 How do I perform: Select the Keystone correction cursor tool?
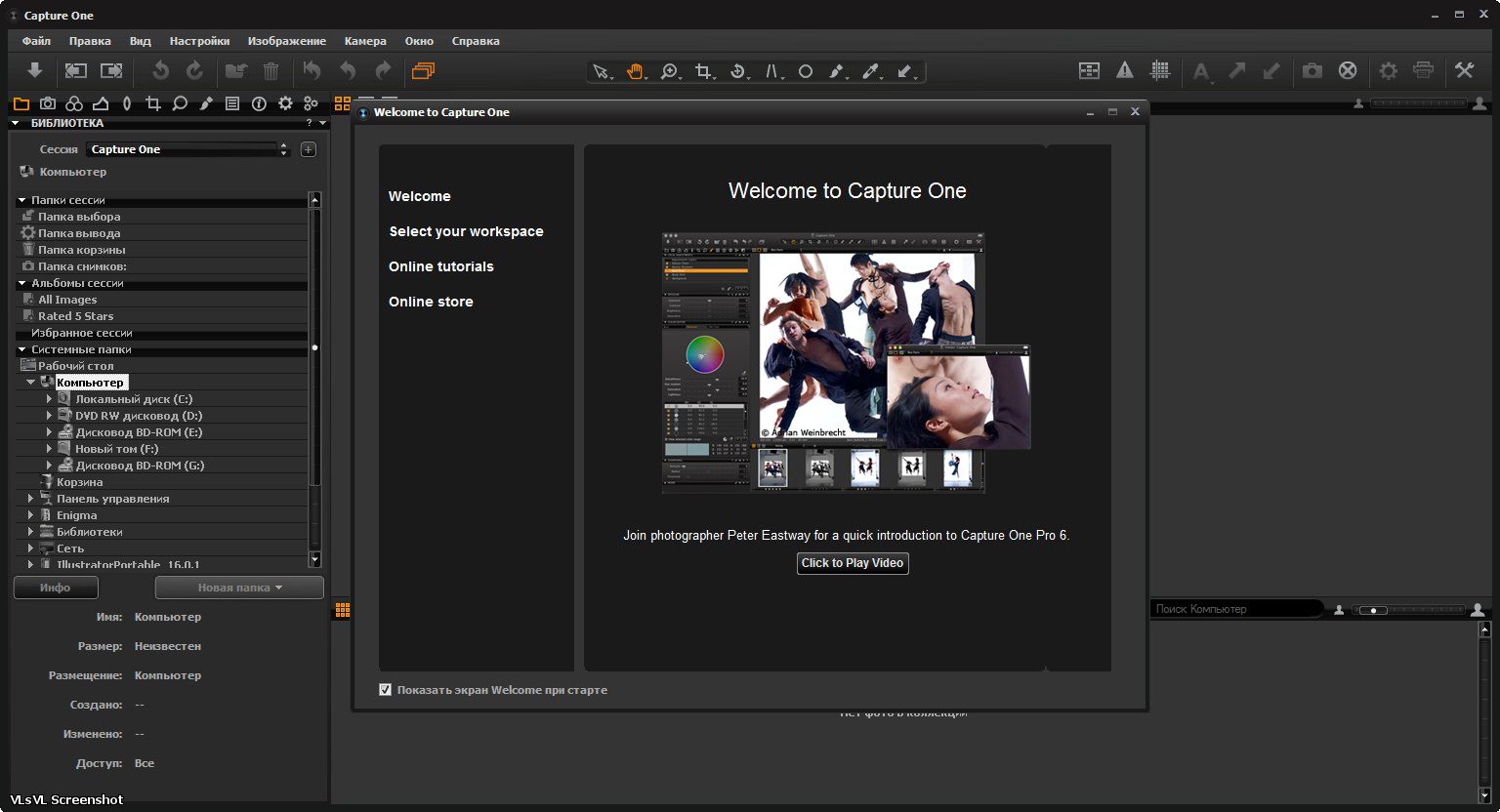[x=772, y=71]
